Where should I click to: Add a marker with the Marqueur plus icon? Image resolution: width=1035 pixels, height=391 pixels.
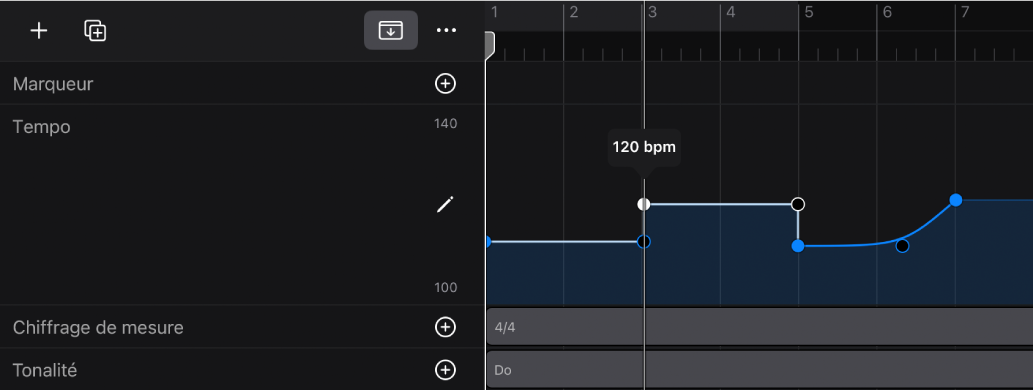point(446,83)
